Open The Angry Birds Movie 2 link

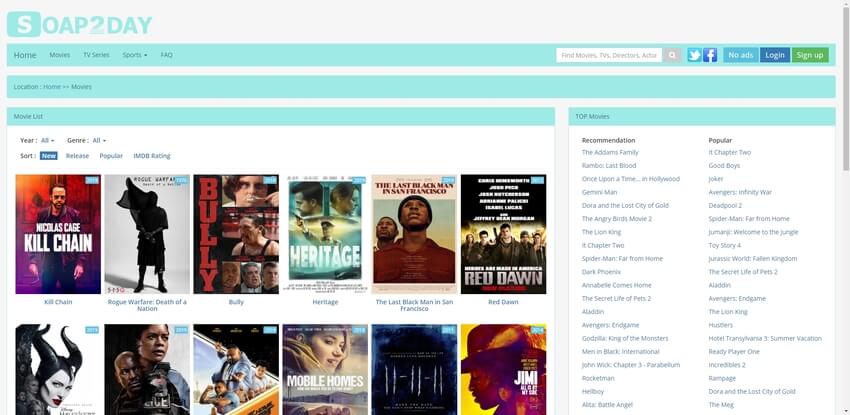(617, 219)
